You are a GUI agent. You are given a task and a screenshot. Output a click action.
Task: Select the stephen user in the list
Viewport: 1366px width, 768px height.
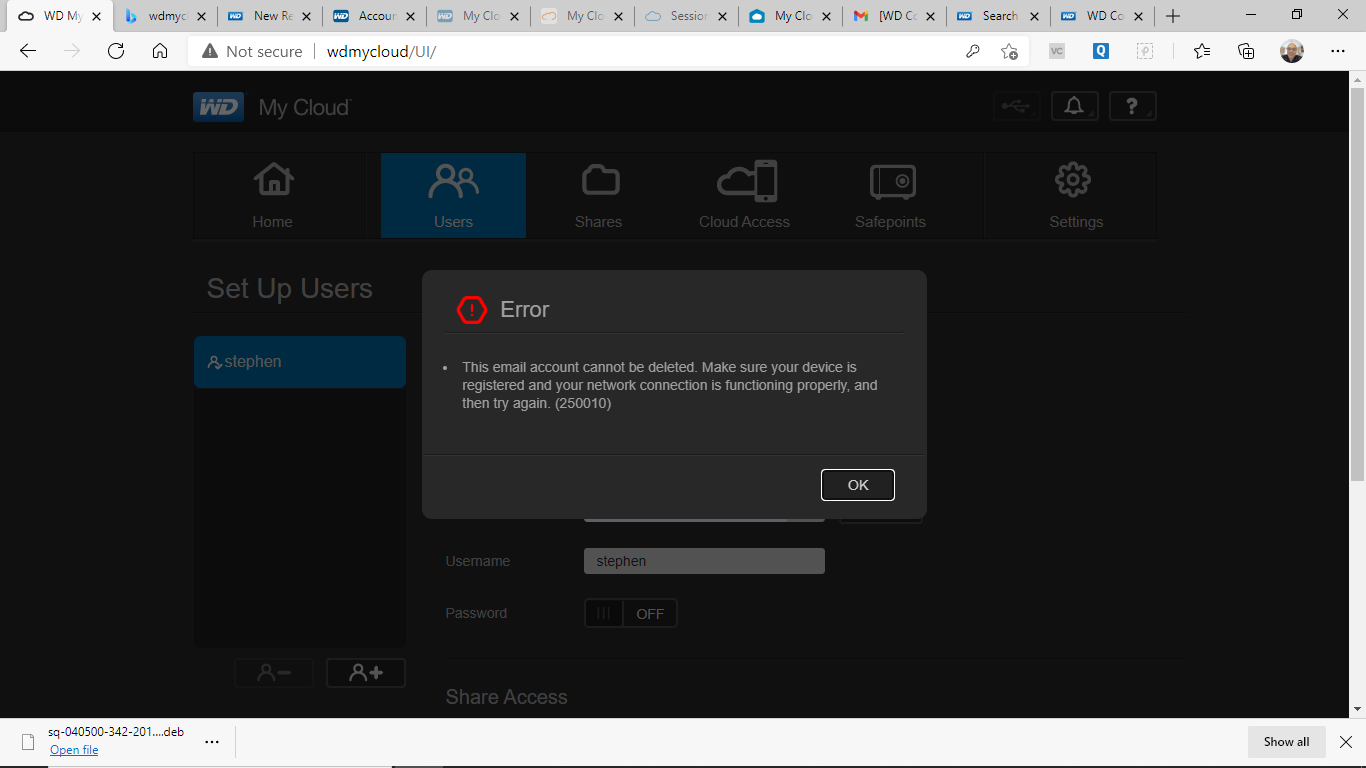click(x=300, y=362)
